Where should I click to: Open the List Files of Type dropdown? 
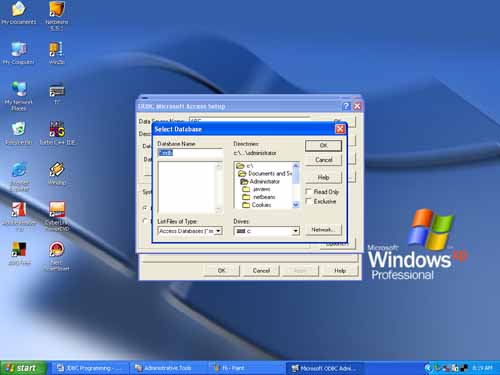[218, 231]
